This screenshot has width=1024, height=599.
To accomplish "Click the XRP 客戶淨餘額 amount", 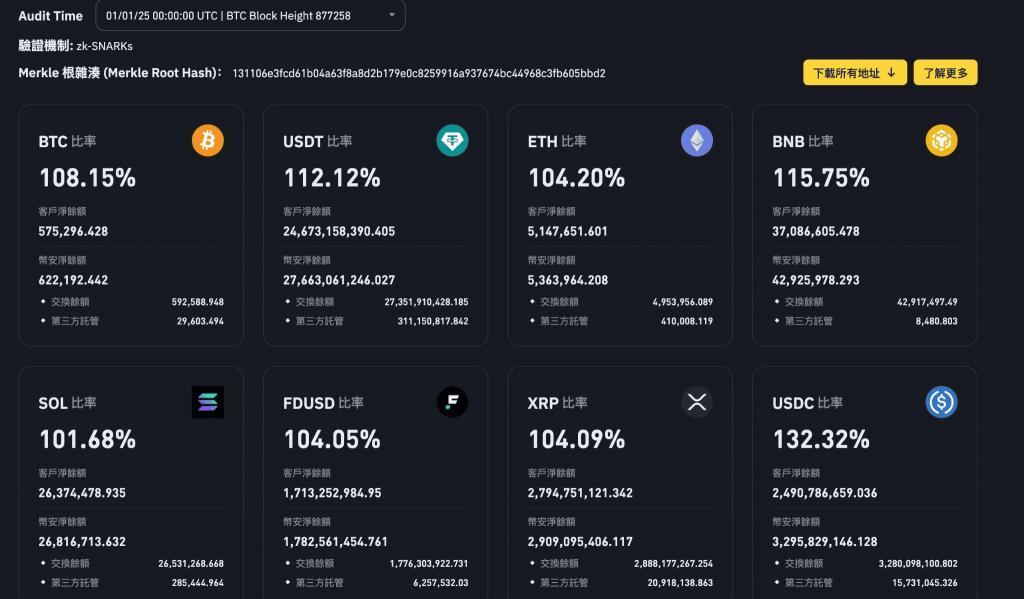I will click(x=580, y=493).
